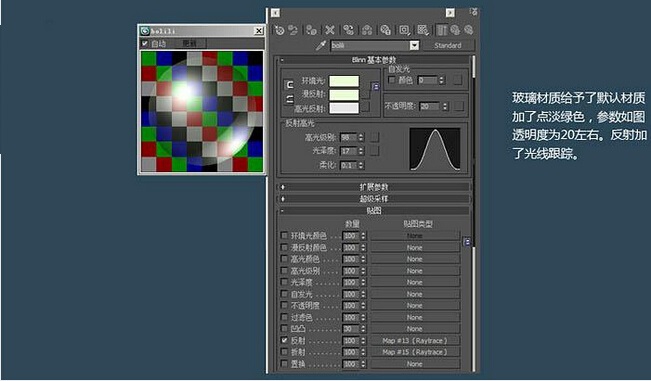This screenshot has width=651, height=381.
Task: Click Show Map in Viewport icon
Action: pos(423,30)
